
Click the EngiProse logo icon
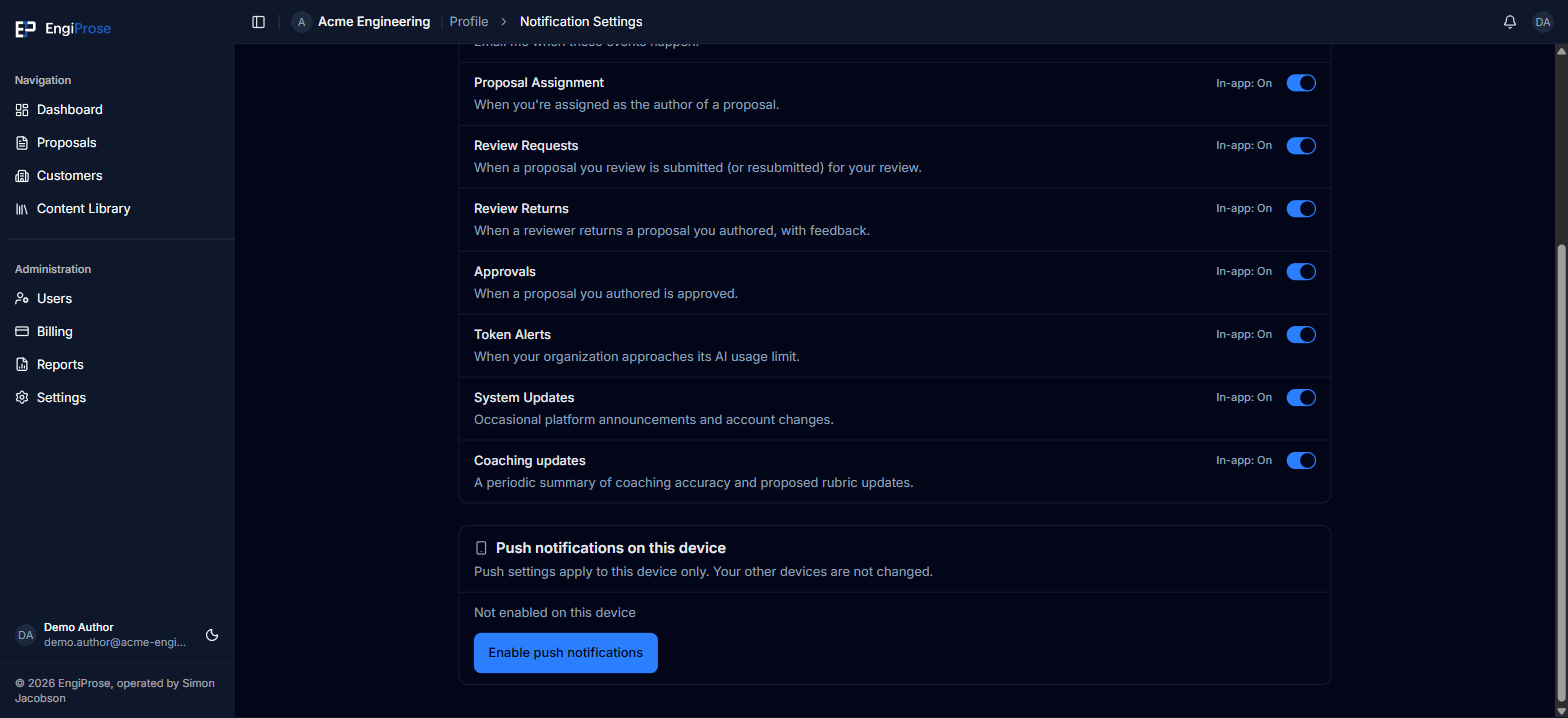click(x=26, y=29)
